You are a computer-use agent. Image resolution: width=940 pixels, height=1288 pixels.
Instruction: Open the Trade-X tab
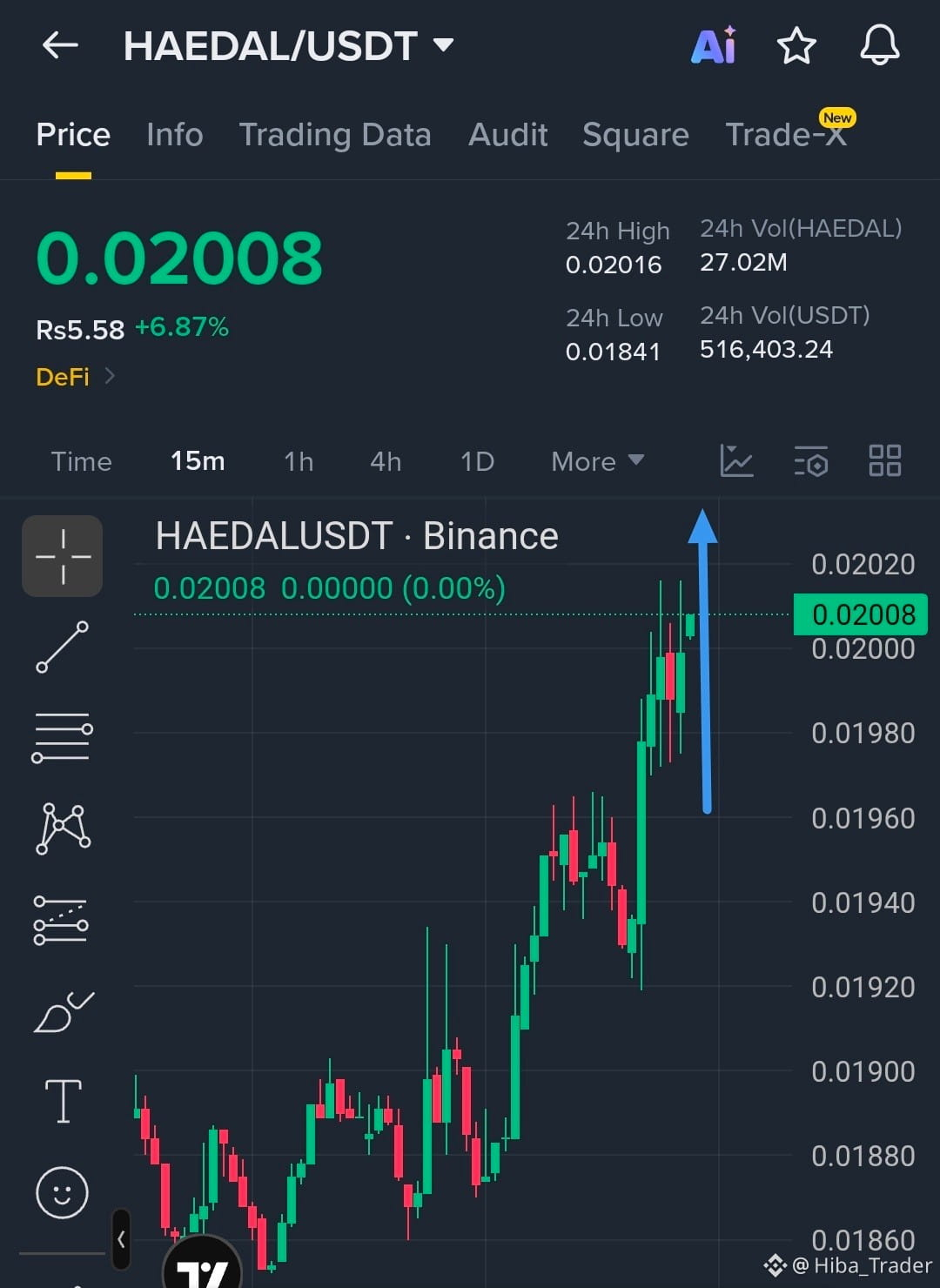pyautogui.click(x=786, y=135)
